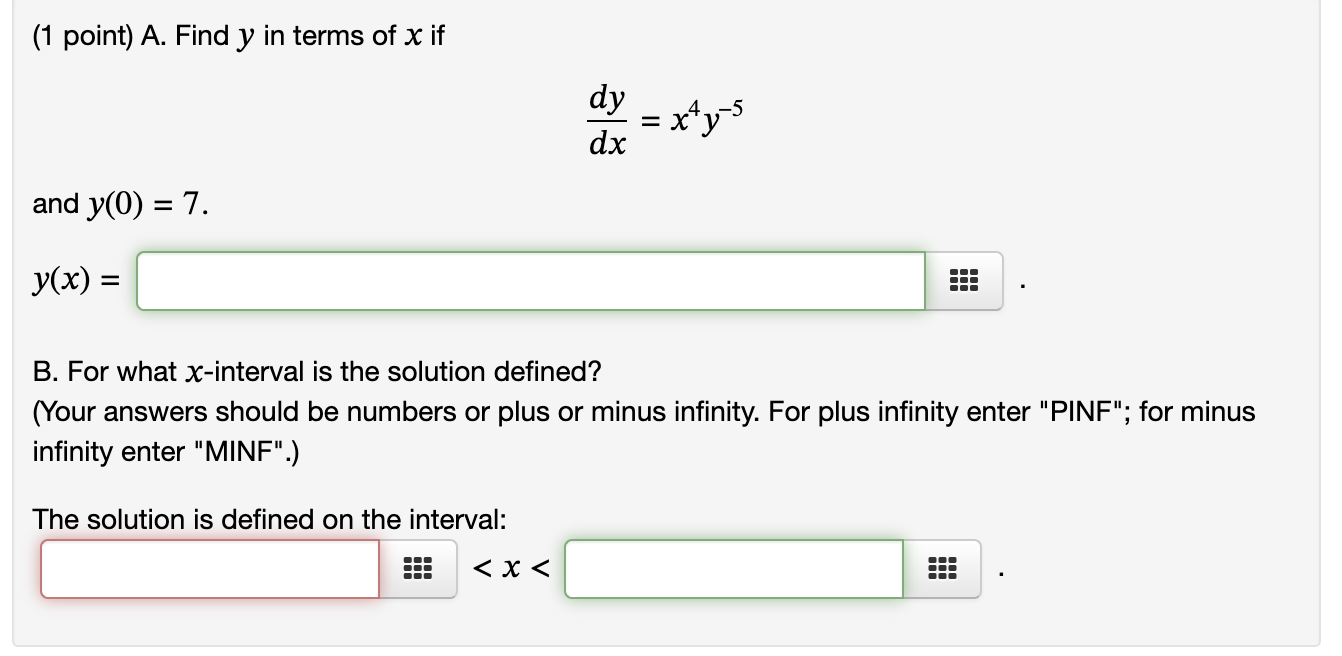Focus the right interval endpoint field
The image size is (1342, 656).
click(733, 569)
